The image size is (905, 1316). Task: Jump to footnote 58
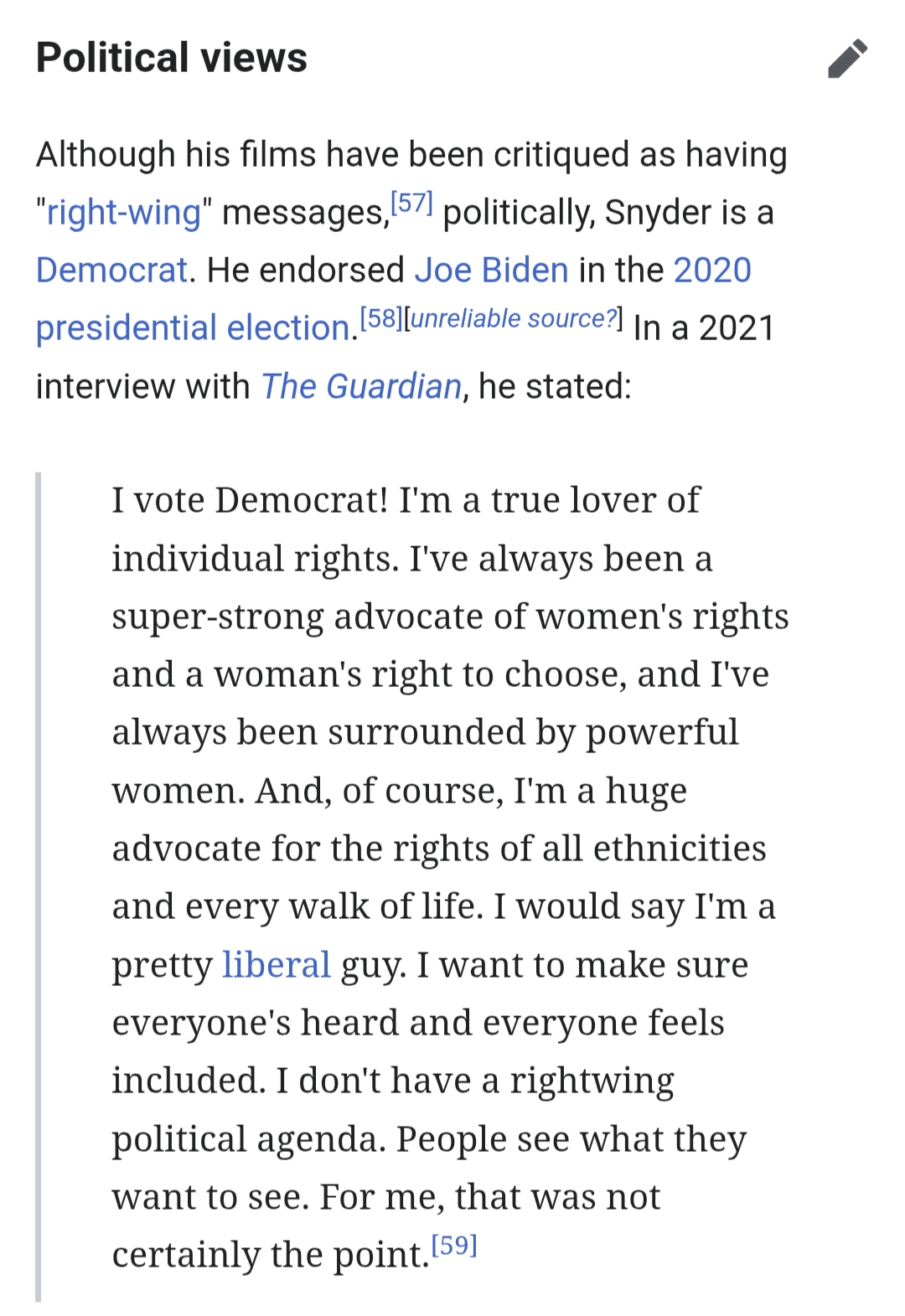coord(381,319)
